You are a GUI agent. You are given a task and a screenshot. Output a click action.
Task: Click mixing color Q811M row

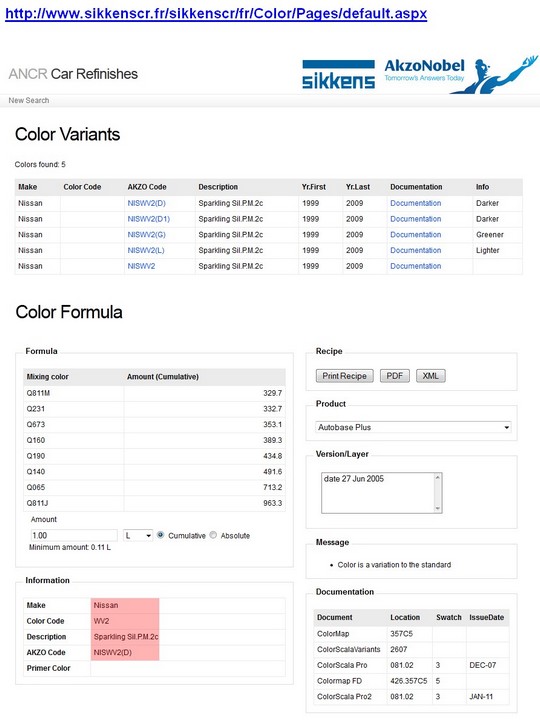coord(154,393)
